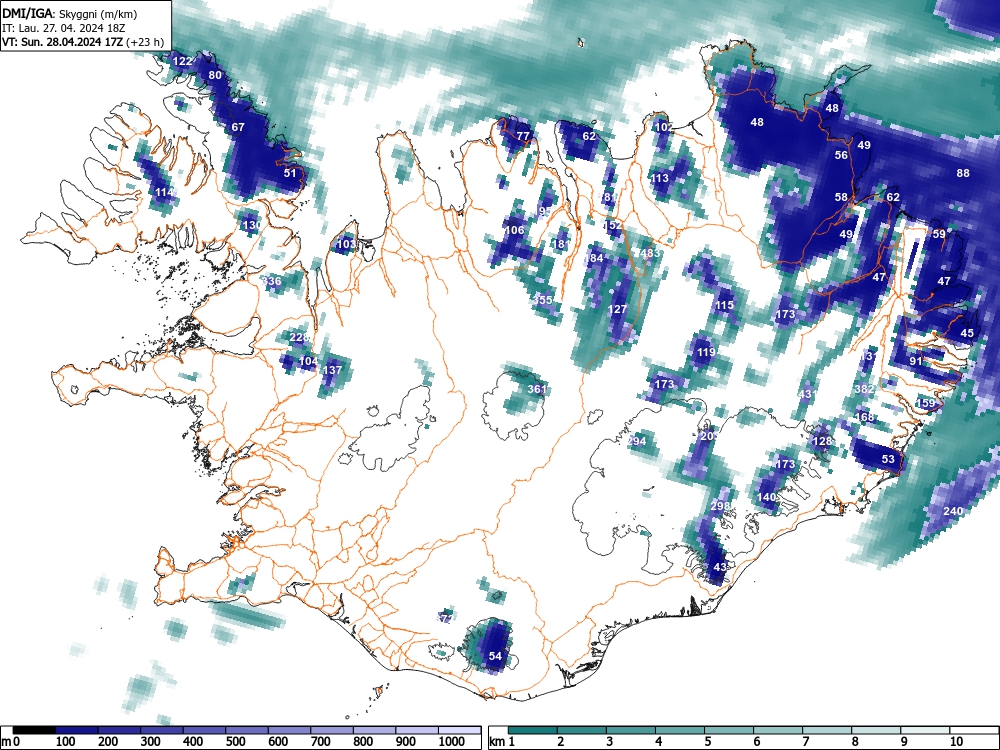The width and height of the screenshot is (1000, 750).
Task: Click the 'km 1' legend label
Action: pyautogui.click(x=502, y=742)
